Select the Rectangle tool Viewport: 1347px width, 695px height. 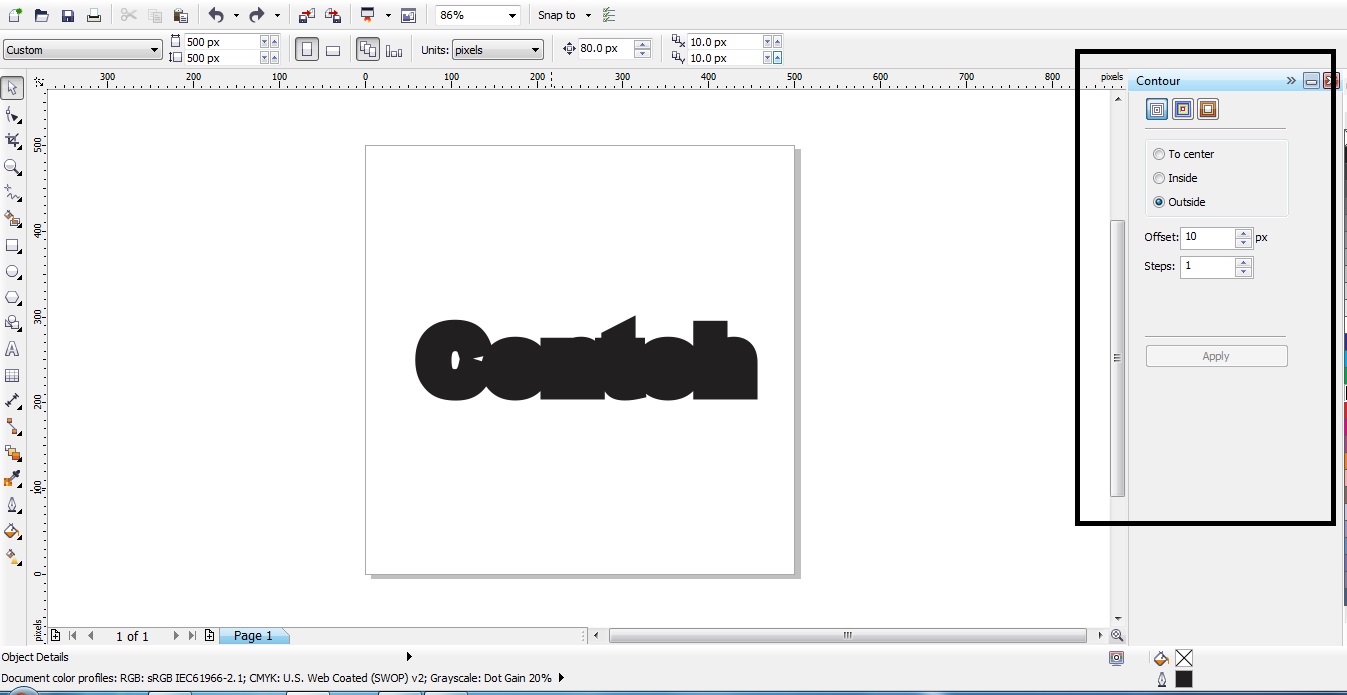[13, 246]
